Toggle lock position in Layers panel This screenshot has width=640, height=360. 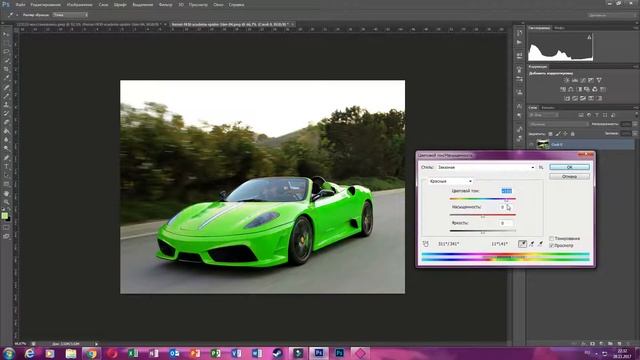565,134
